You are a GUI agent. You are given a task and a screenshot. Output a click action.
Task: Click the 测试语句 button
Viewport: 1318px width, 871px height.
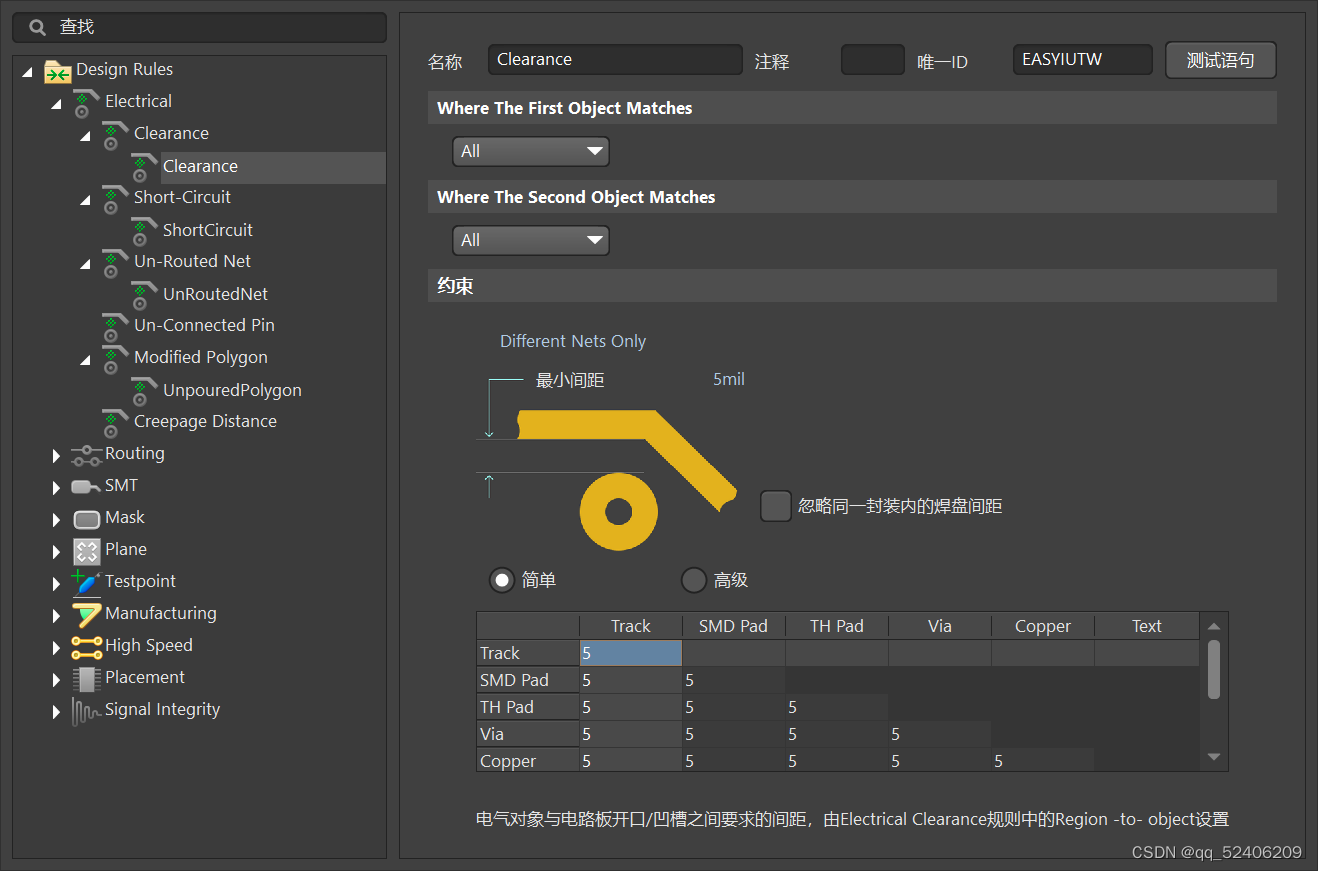click(1221, 60)
